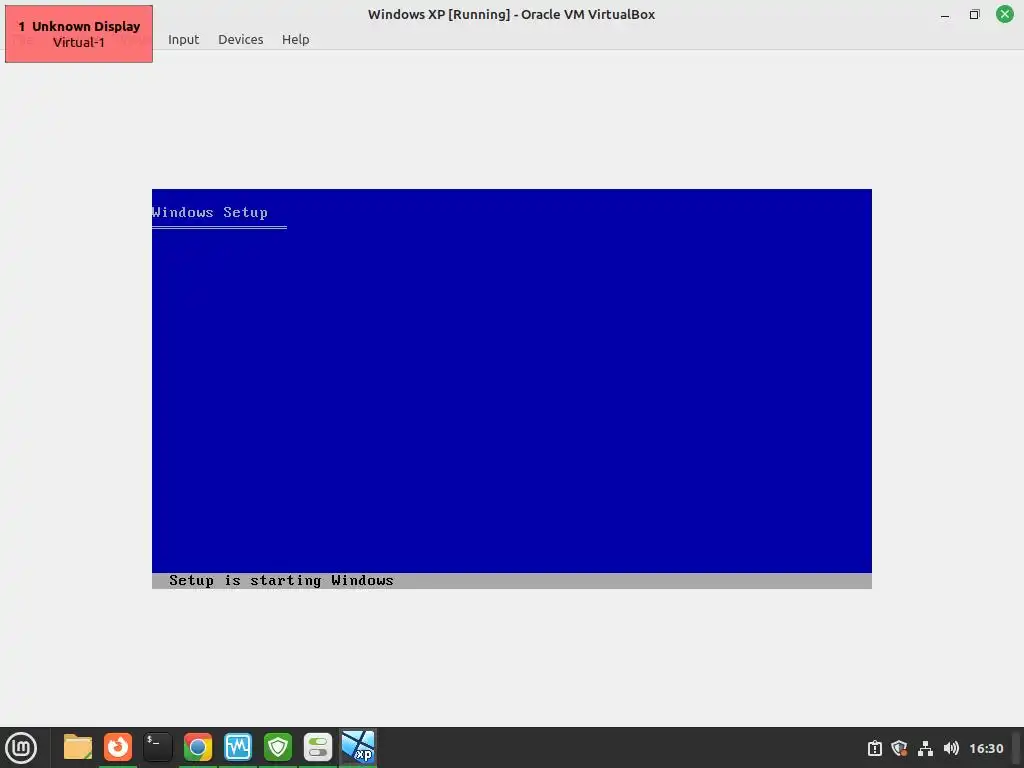The height and width of the screenshot is (768, 1024).
Task: Open the network connections tray icon
Action: pos(925,748)
